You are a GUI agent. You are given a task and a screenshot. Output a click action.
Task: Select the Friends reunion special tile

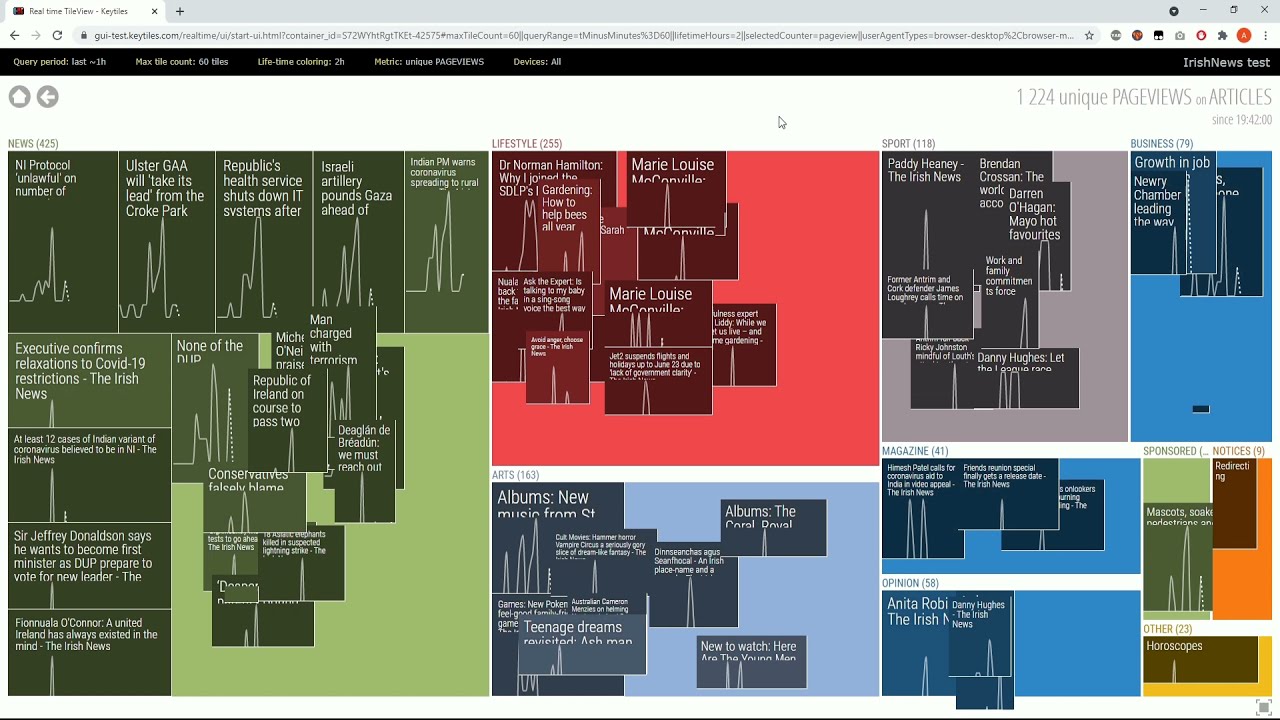[1009, 494]
